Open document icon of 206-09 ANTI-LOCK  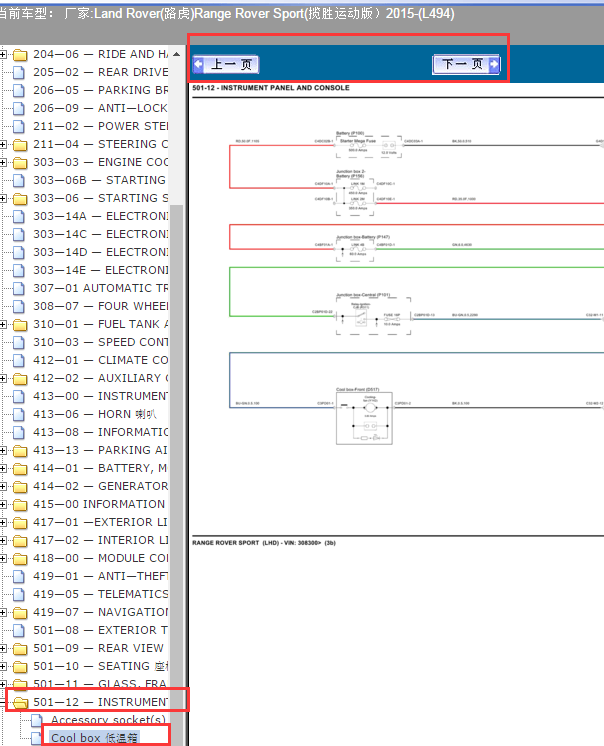[19, 108]
